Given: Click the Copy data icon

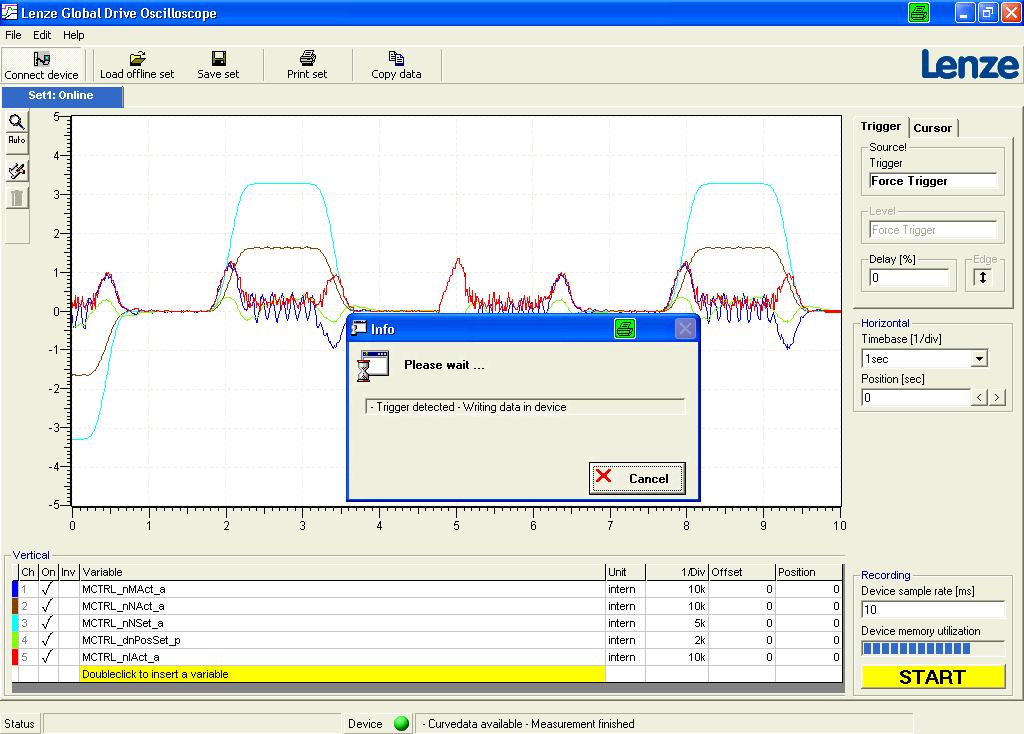Looking at the screenshot, I should pos(396,58).
